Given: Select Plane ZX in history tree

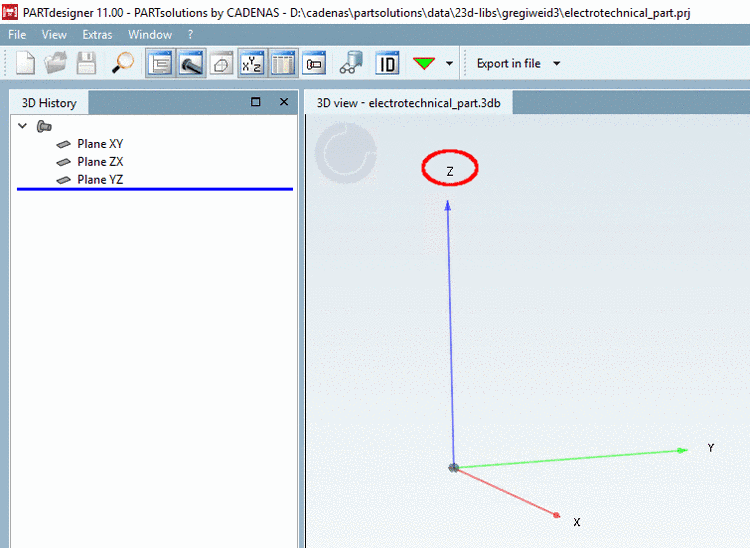Looking at the screenshot, I should (100, 162).
